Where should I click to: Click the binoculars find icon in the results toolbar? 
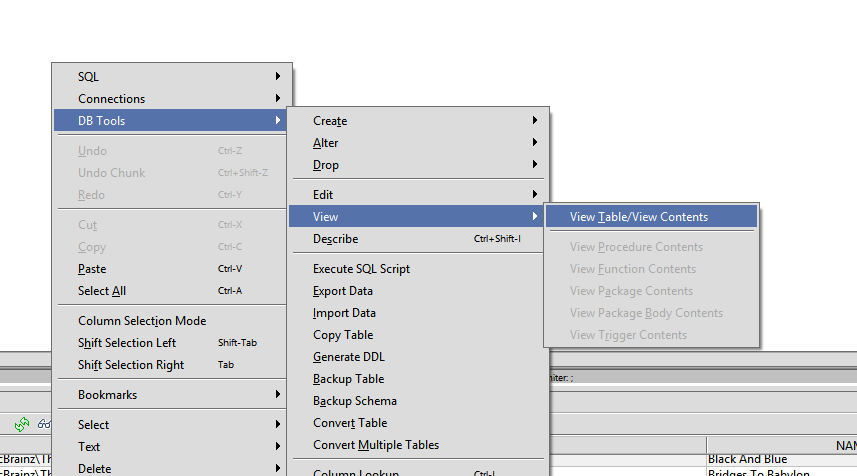[x=44, y=424]
